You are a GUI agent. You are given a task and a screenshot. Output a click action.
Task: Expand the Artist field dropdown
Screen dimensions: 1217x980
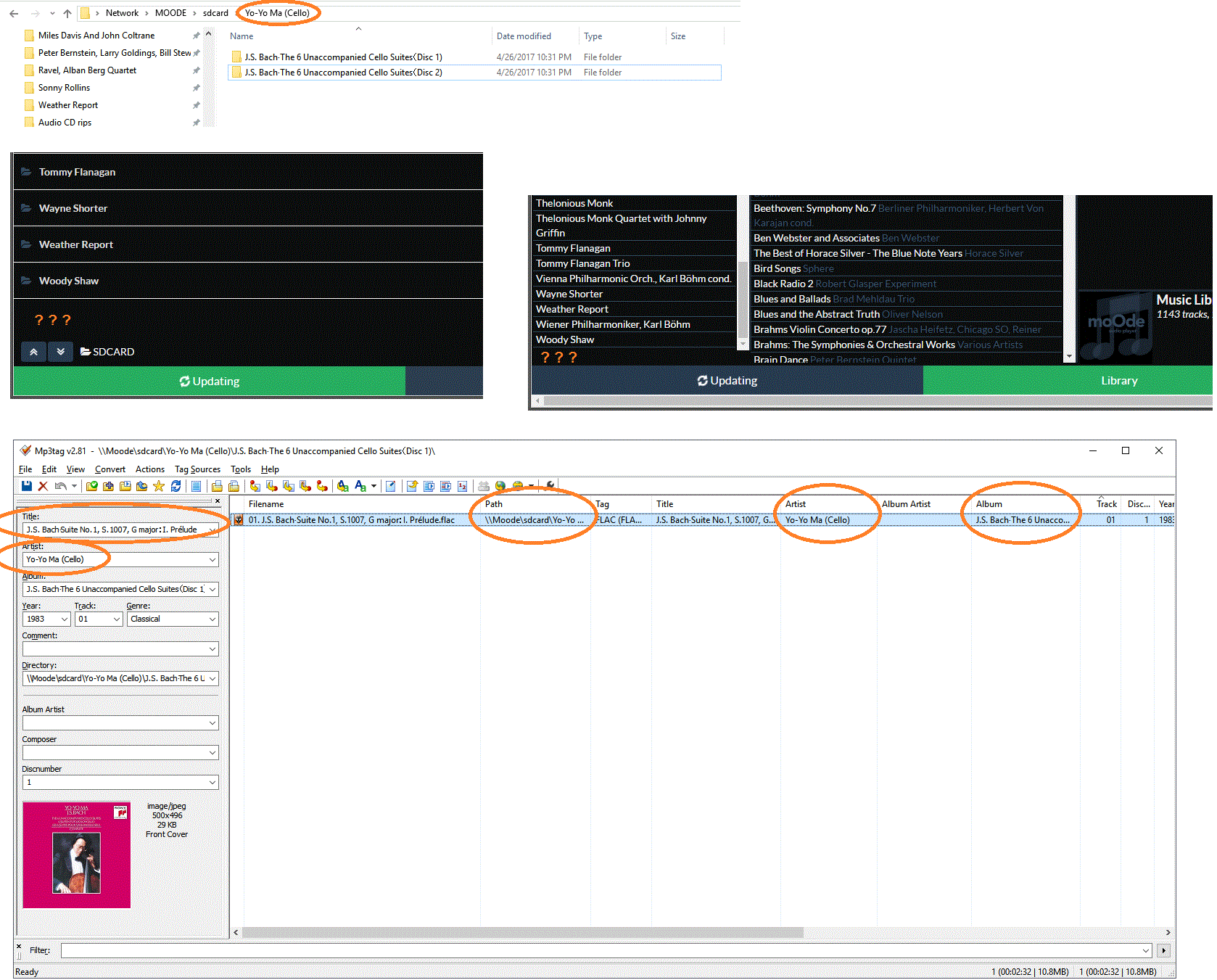213,560
